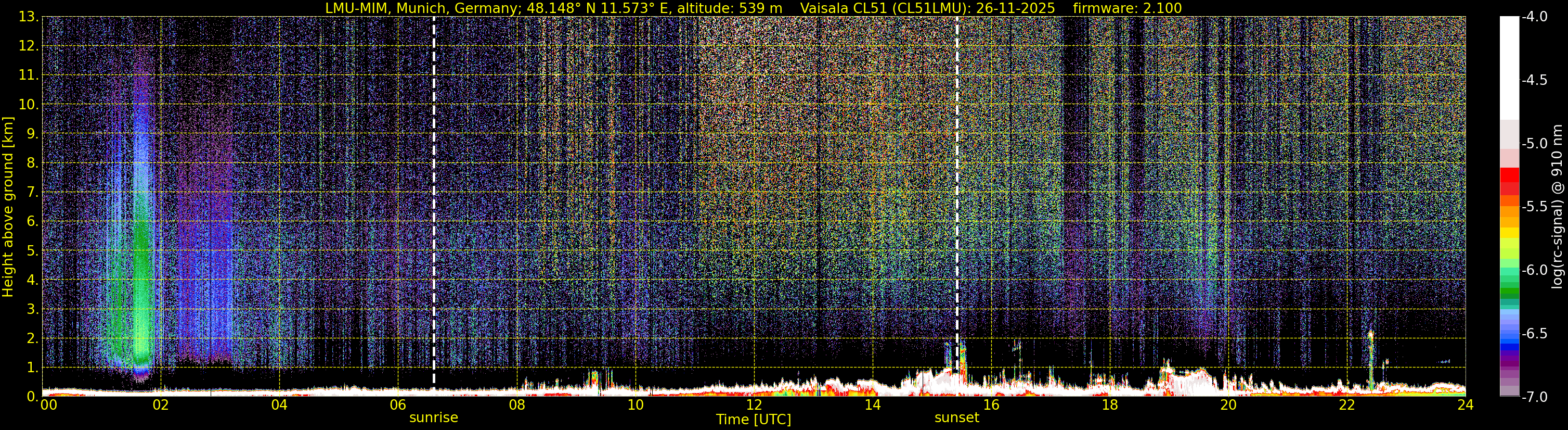Image resolution: width=1568 pixels, height=430 pixels.
Task: Click the 'log(rc-signal) @ 910 nm' colorbar label
Action: click(1557, 207)
